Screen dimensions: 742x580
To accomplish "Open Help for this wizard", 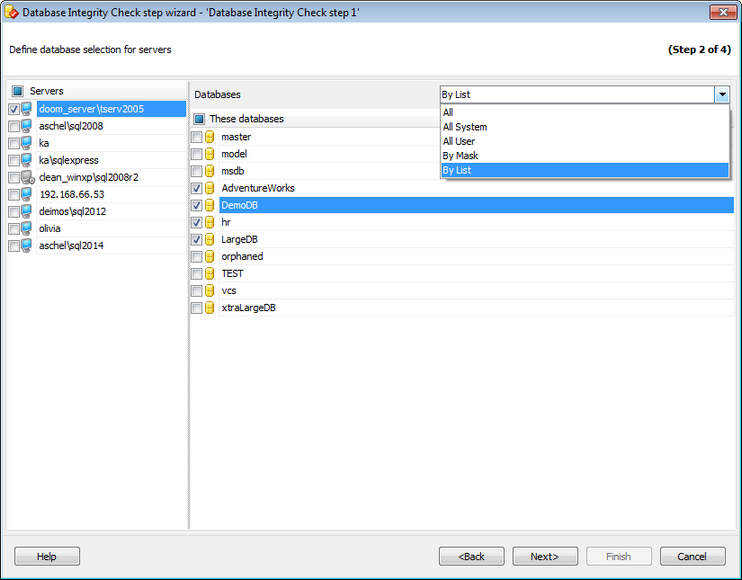I will (x=47, y=556).
